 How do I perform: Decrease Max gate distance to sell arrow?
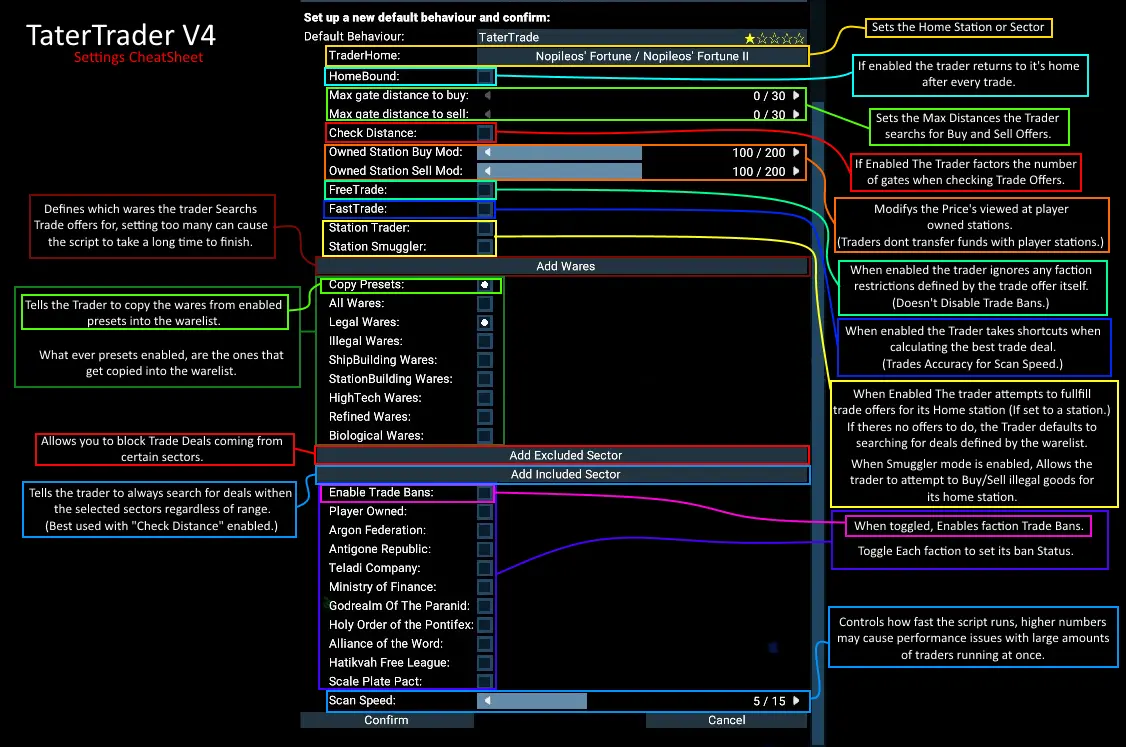[x=488, y=114]
